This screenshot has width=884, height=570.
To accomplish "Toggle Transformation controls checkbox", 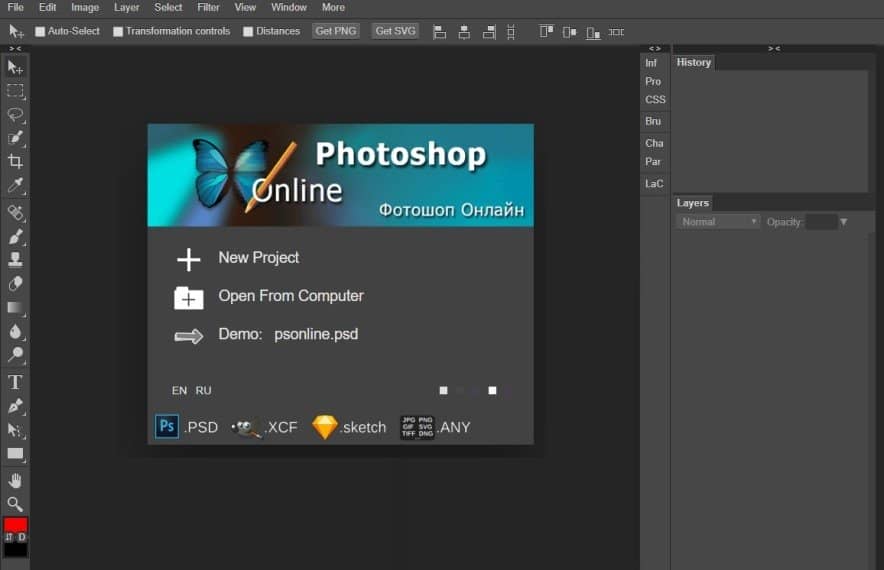I will click(118, 31).
